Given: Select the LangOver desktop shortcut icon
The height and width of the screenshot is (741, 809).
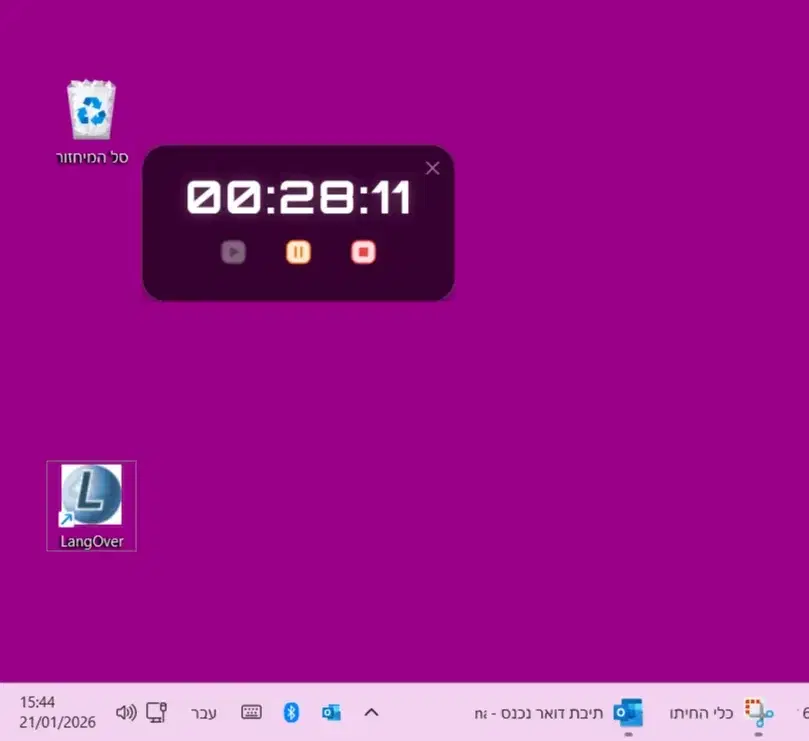Looking at the screenshot, I should 91,495.
